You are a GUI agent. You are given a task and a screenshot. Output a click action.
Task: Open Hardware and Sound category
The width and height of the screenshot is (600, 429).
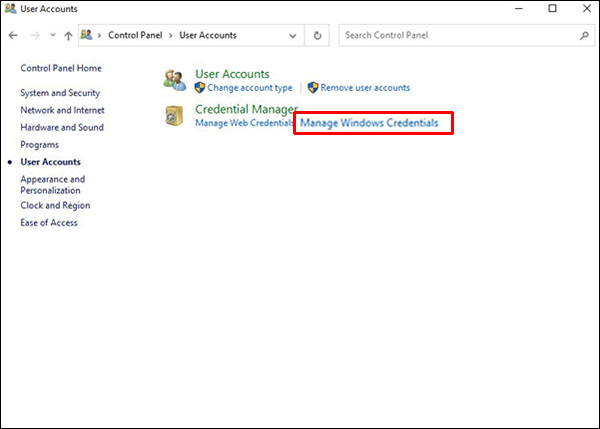[62, 127]
